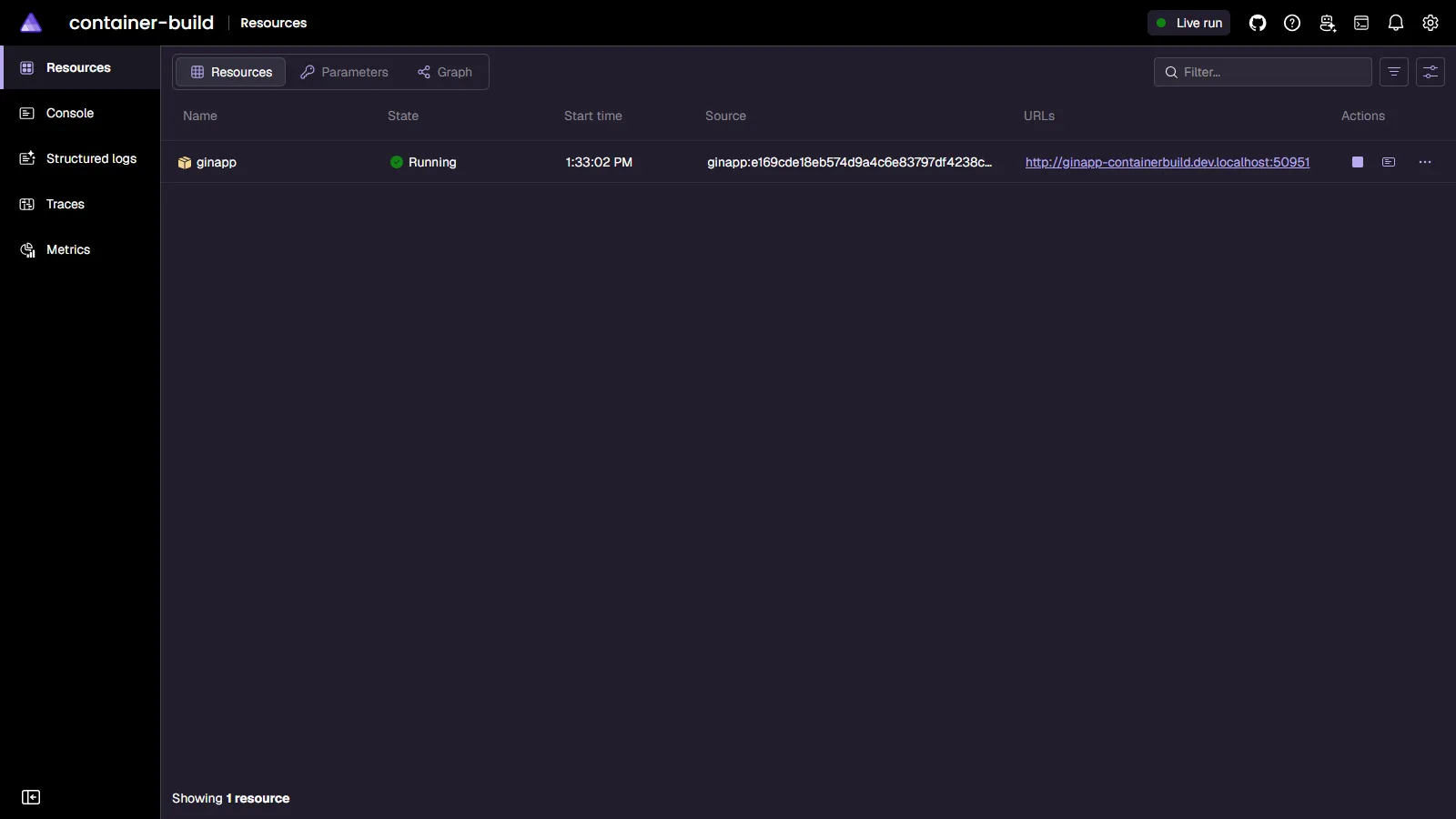Sort by Start time column header
The image size is (1456, 819).
pos(593,116)
